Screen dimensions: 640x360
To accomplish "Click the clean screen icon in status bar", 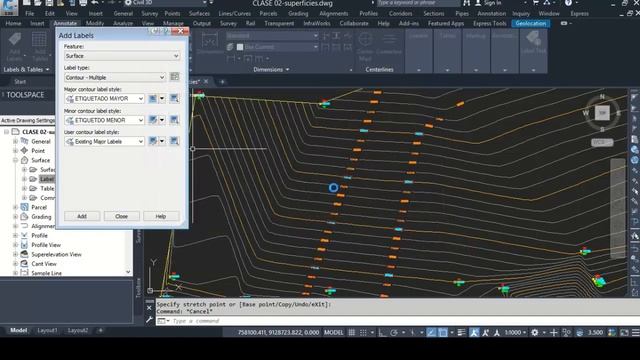I will point(624,333).
